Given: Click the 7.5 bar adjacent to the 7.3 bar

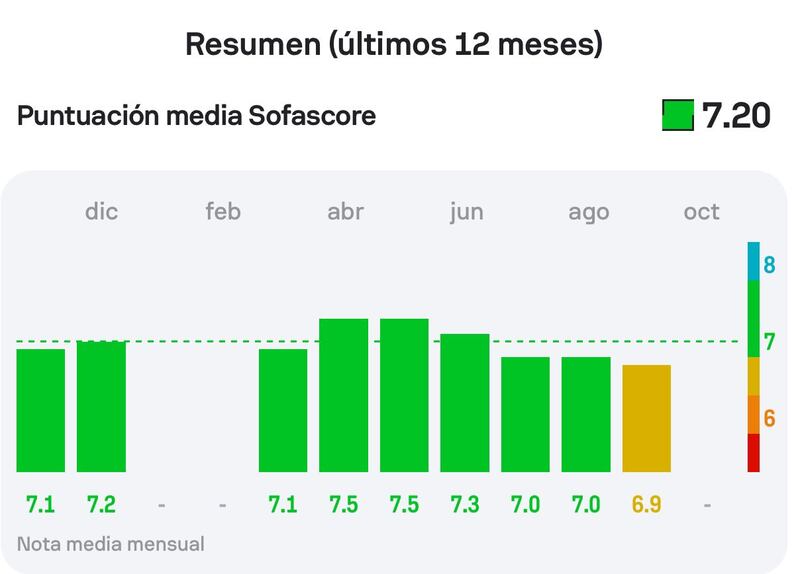Looking at the screenshot, I should coord(404,395).
